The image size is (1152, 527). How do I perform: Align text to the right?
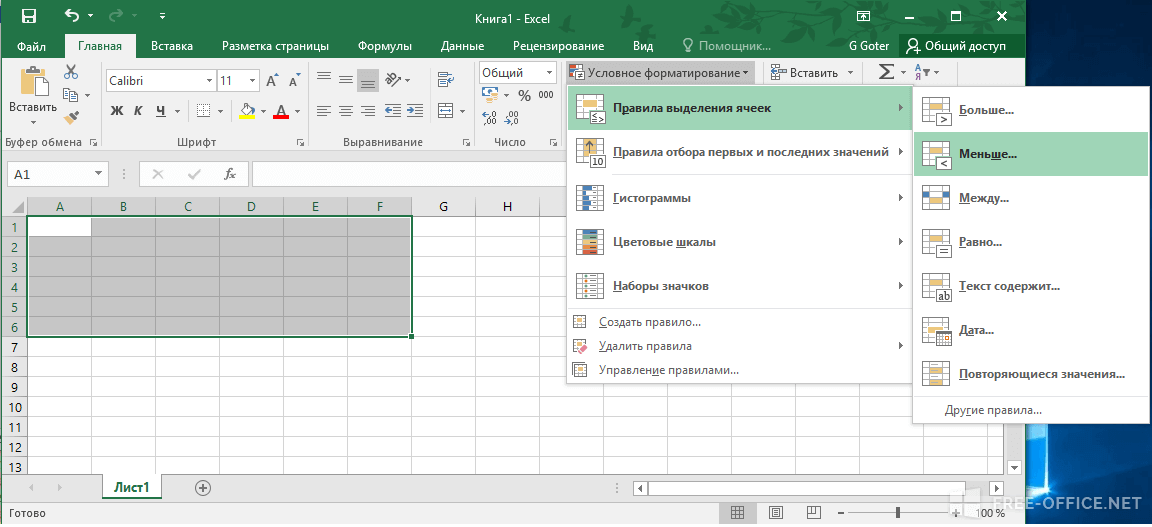tap(368, 111)
